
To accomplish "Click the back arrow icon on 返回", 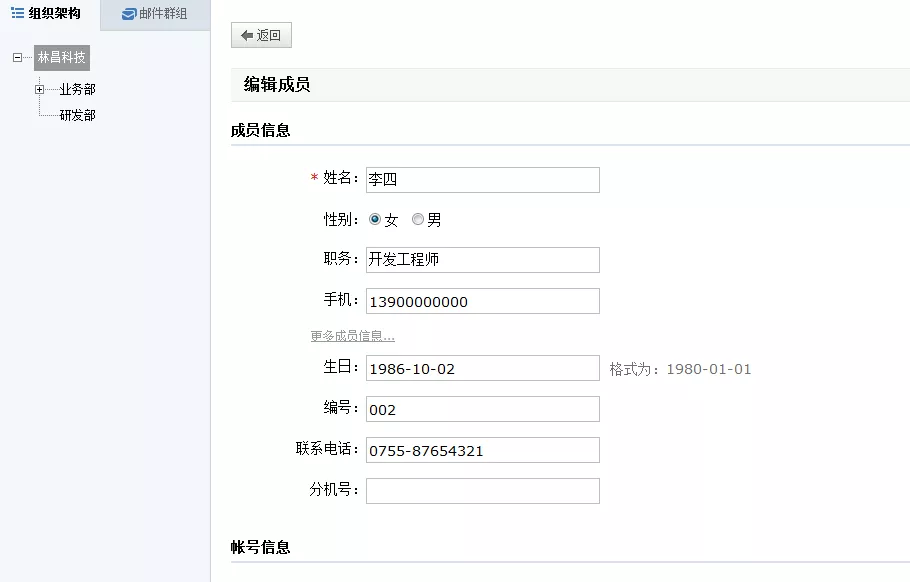I will pyautogui.click(x=246, y=36).
